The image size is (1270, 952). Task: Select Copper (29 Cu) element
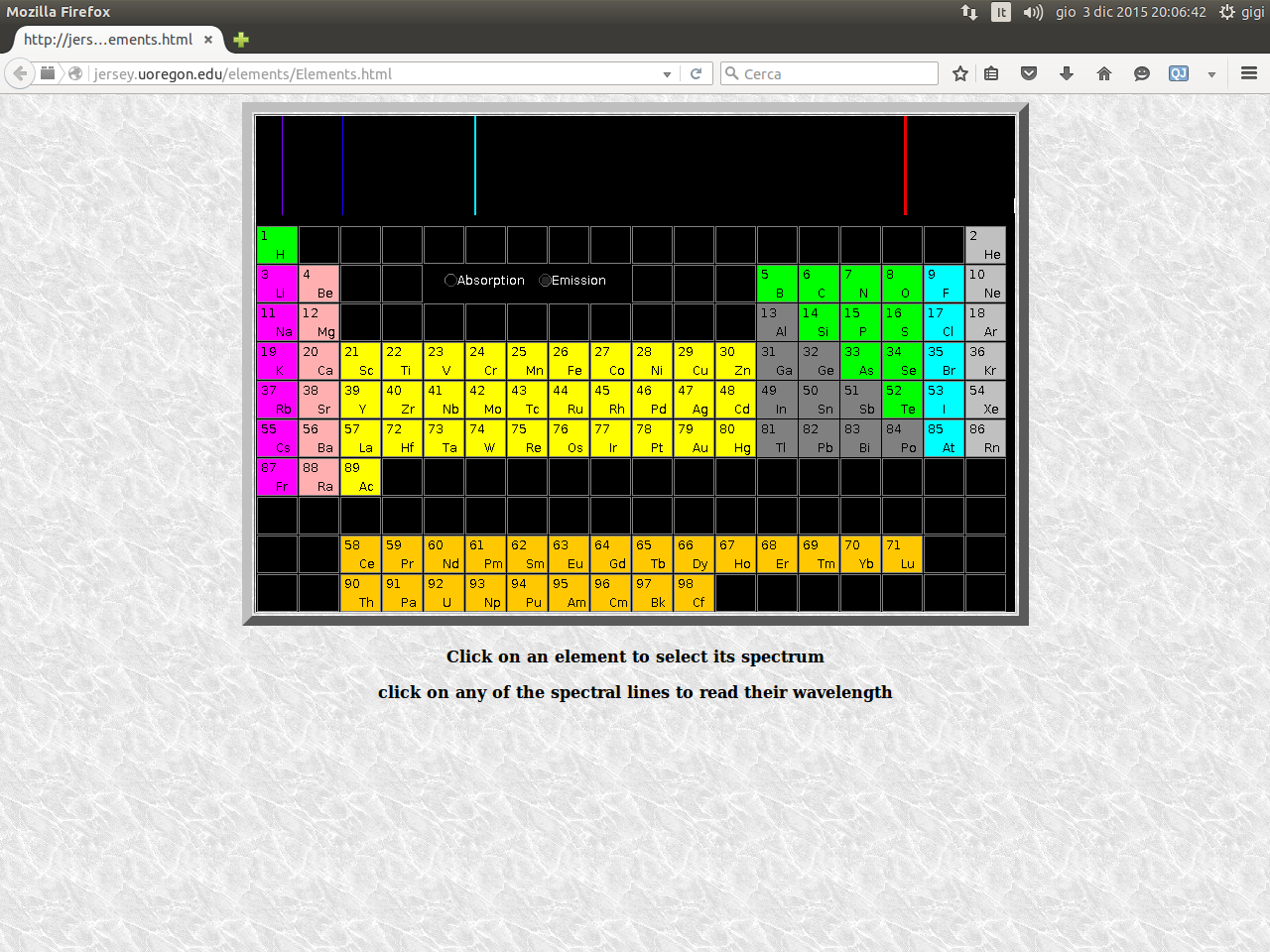pyautogui.click(x=695, y=361)
